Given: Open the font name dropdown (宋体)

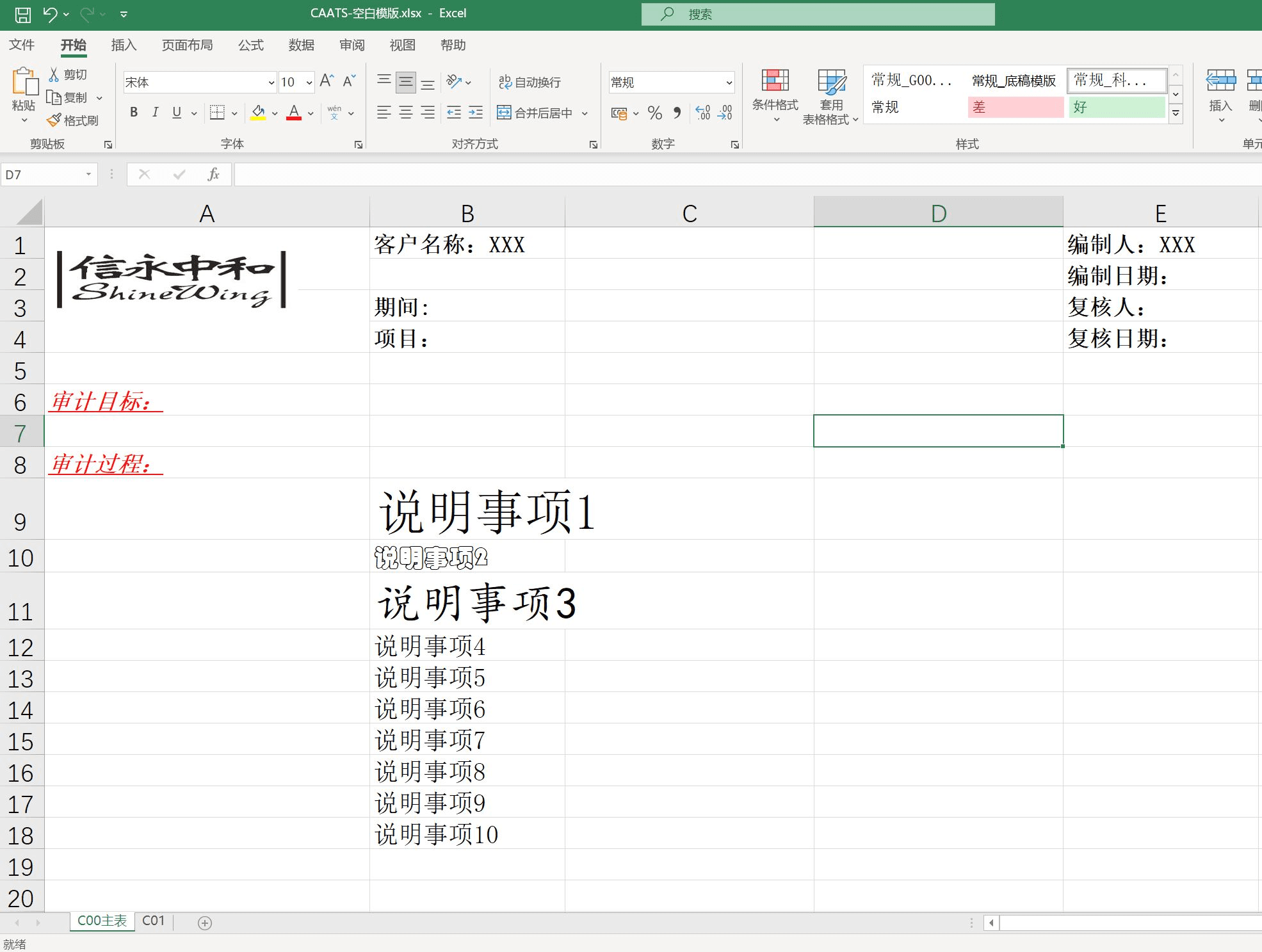Looking at the screenshot, I should pyautogui.click(x=271, y=83).
